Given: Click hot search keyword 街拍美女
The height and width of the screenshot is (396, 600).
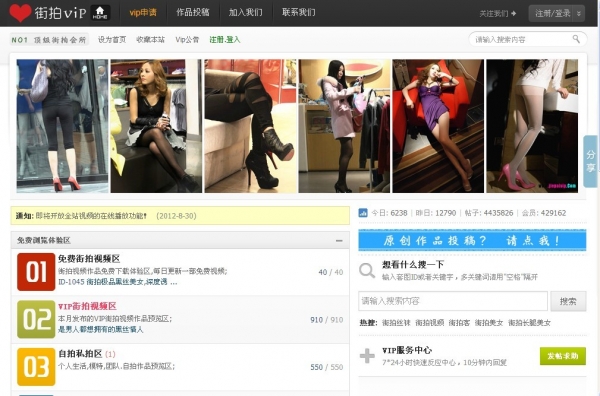Looking at the screenshot, I should point(489,323).
